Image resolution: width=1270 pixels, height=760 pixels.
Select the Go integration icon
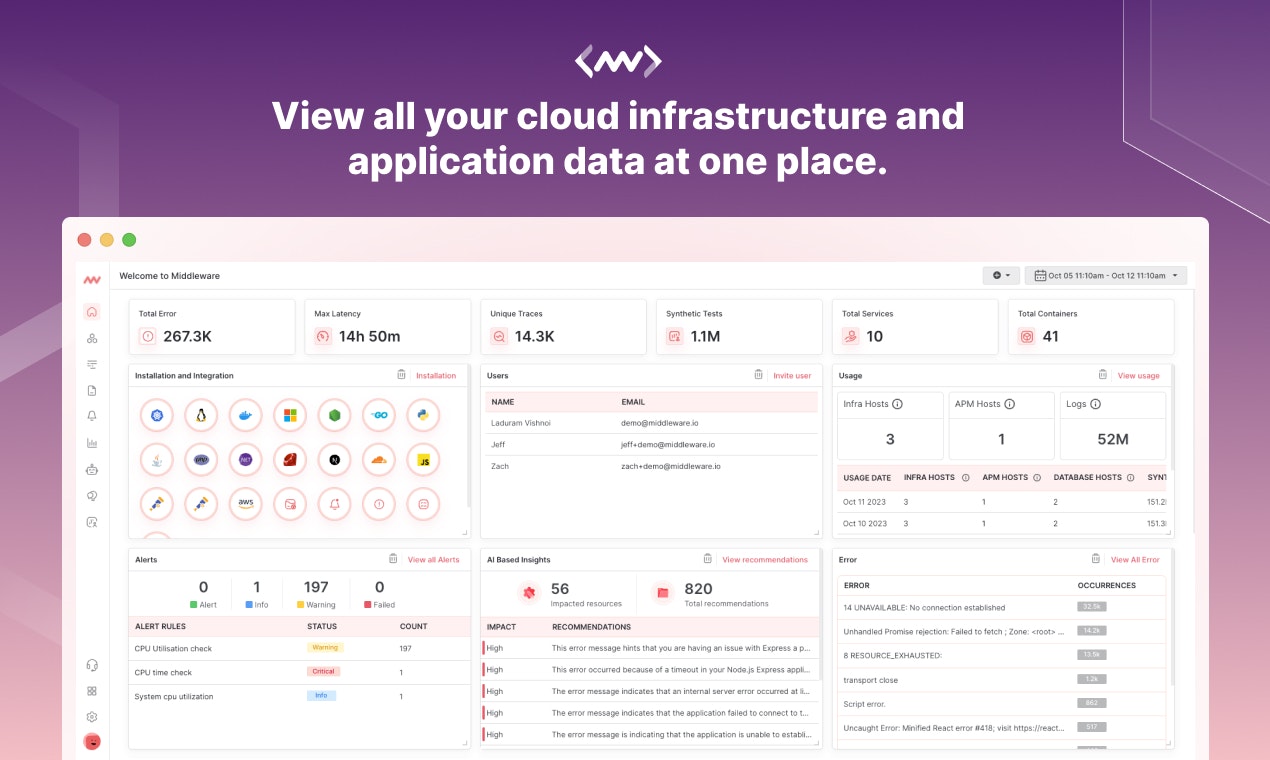click(x=379, y=415)
